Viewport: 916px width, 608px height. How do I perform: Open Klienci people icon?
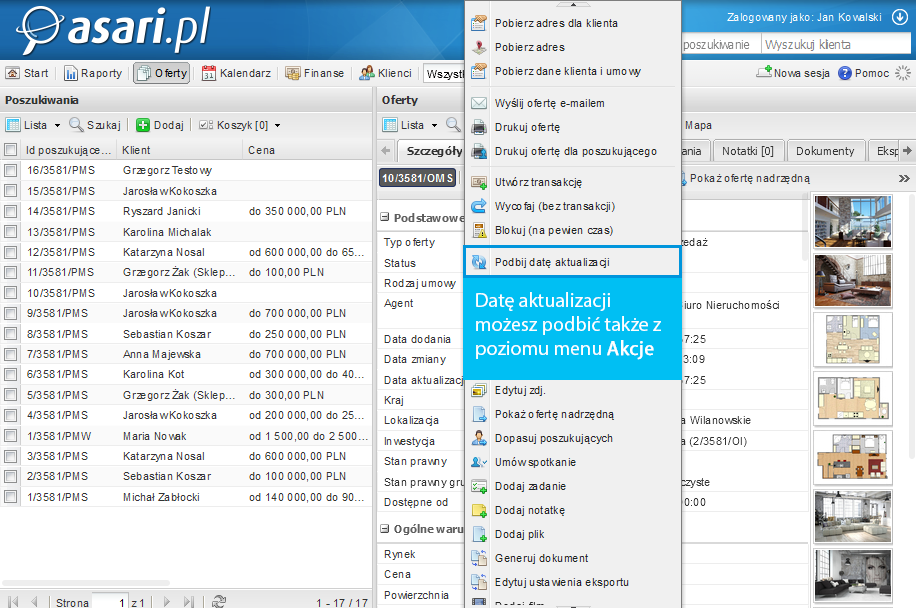pyautogui.click(x=367, y=73)
